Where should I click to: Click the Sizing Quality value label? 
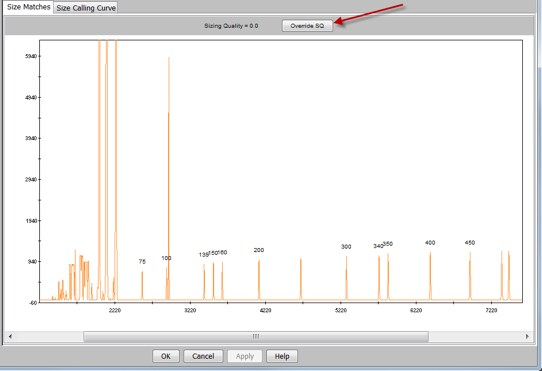click(x=231, y=26)
